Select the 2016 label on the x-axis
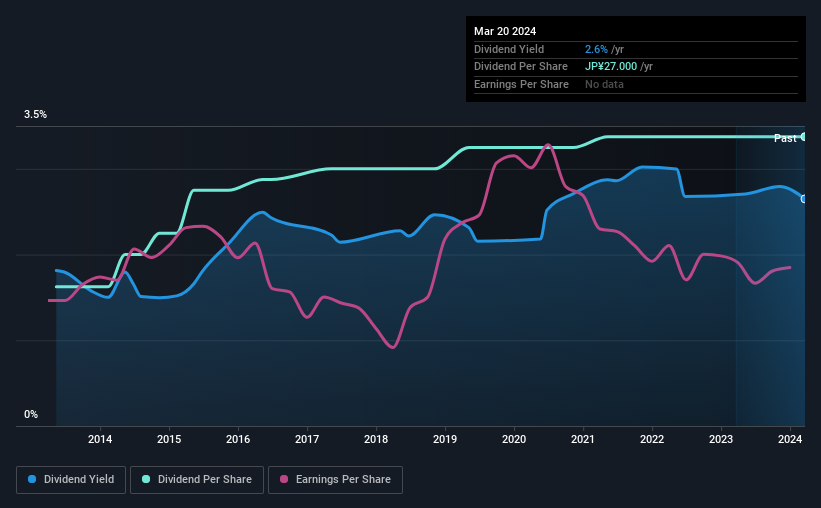This screenshot has width=821, height=508. click(238, 439)
